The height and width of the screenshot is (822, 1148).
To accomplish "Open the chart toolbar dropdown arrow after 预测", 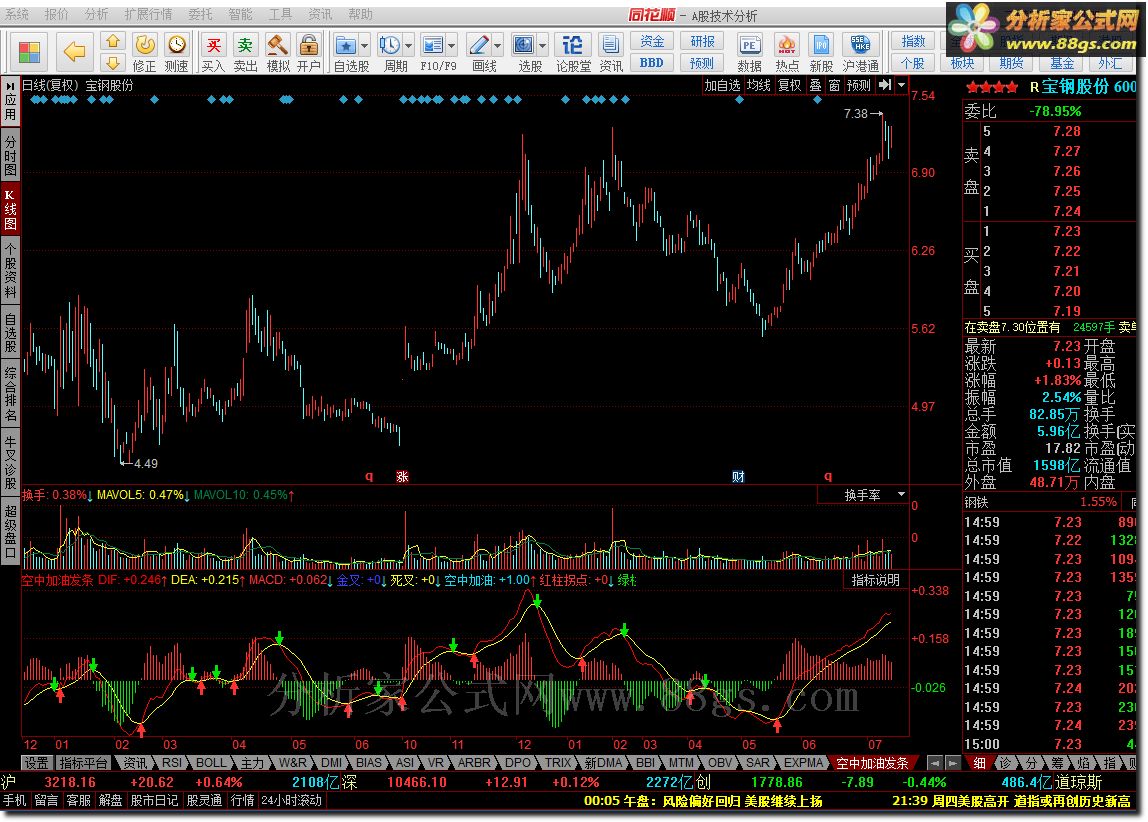I will 901,85.
